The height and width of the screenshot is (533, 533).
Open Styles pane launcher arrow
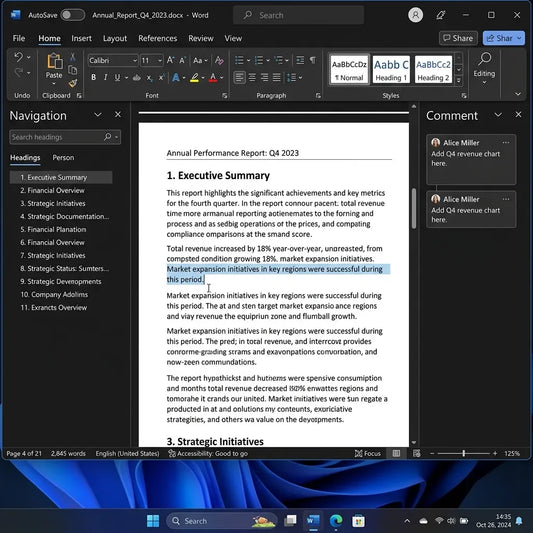[x=464, y=96]
